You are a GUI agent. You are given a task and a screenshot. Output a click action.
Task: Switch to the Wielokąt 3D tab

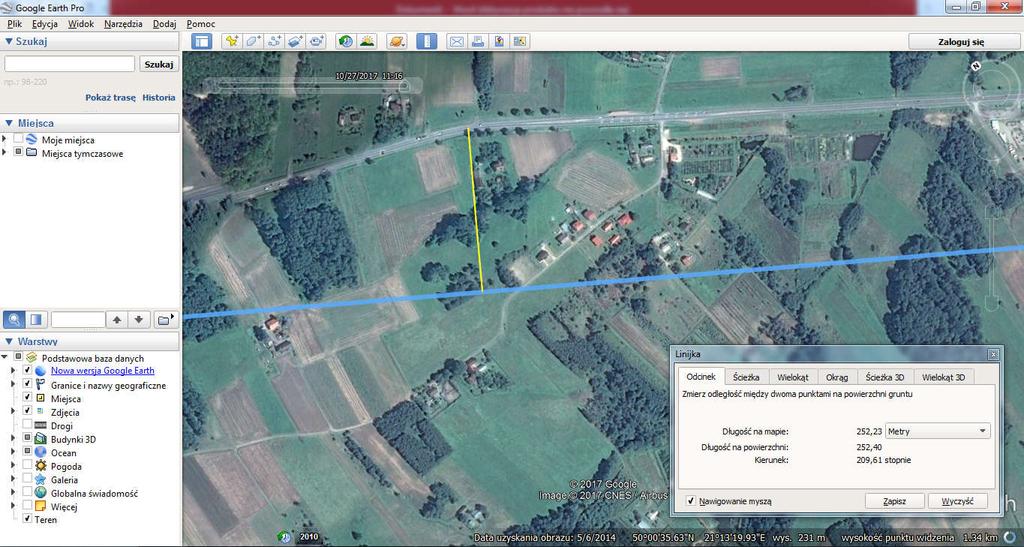coord(943,377)
